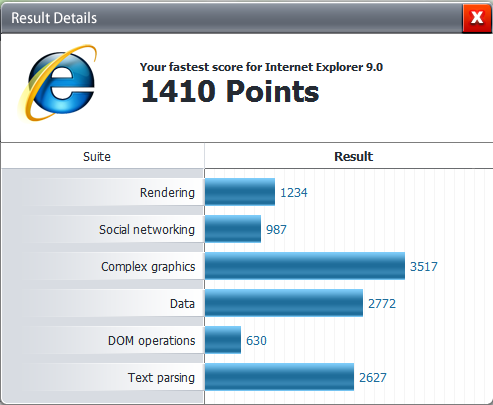This screenshot has width=493, height=405.
Task: Close the Result Details window
Action: pyautogui.click(x=477, y=18)
